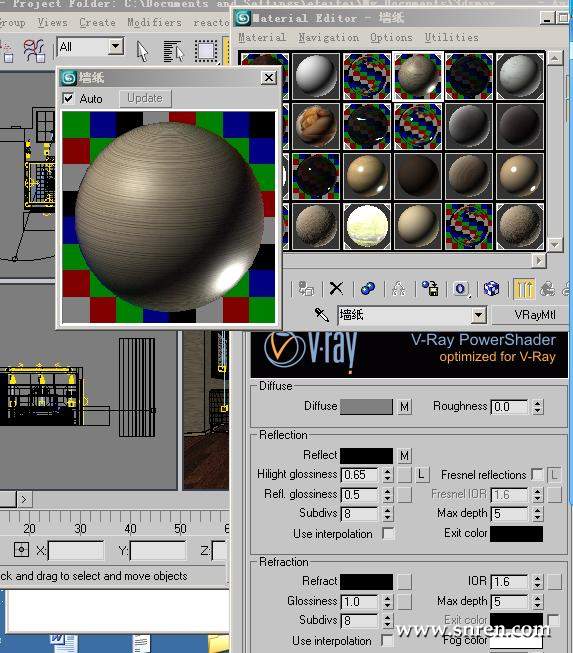Screen dimensions: 573x653
Task: Click Refraction IOR spinner arrows
Action: pyautogui.click(x=537, y=581)
